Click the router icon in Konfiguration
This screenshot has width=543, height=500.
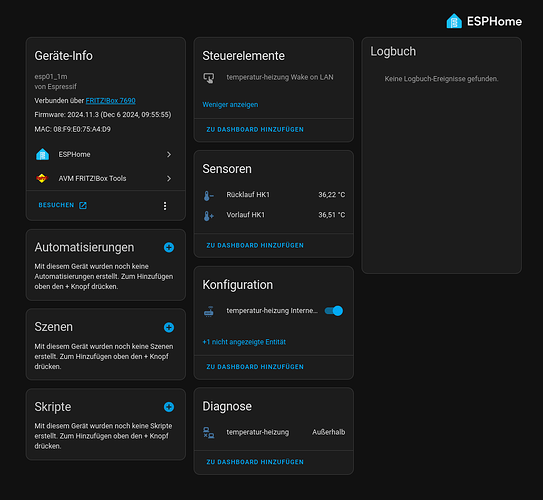pos(208,311)
